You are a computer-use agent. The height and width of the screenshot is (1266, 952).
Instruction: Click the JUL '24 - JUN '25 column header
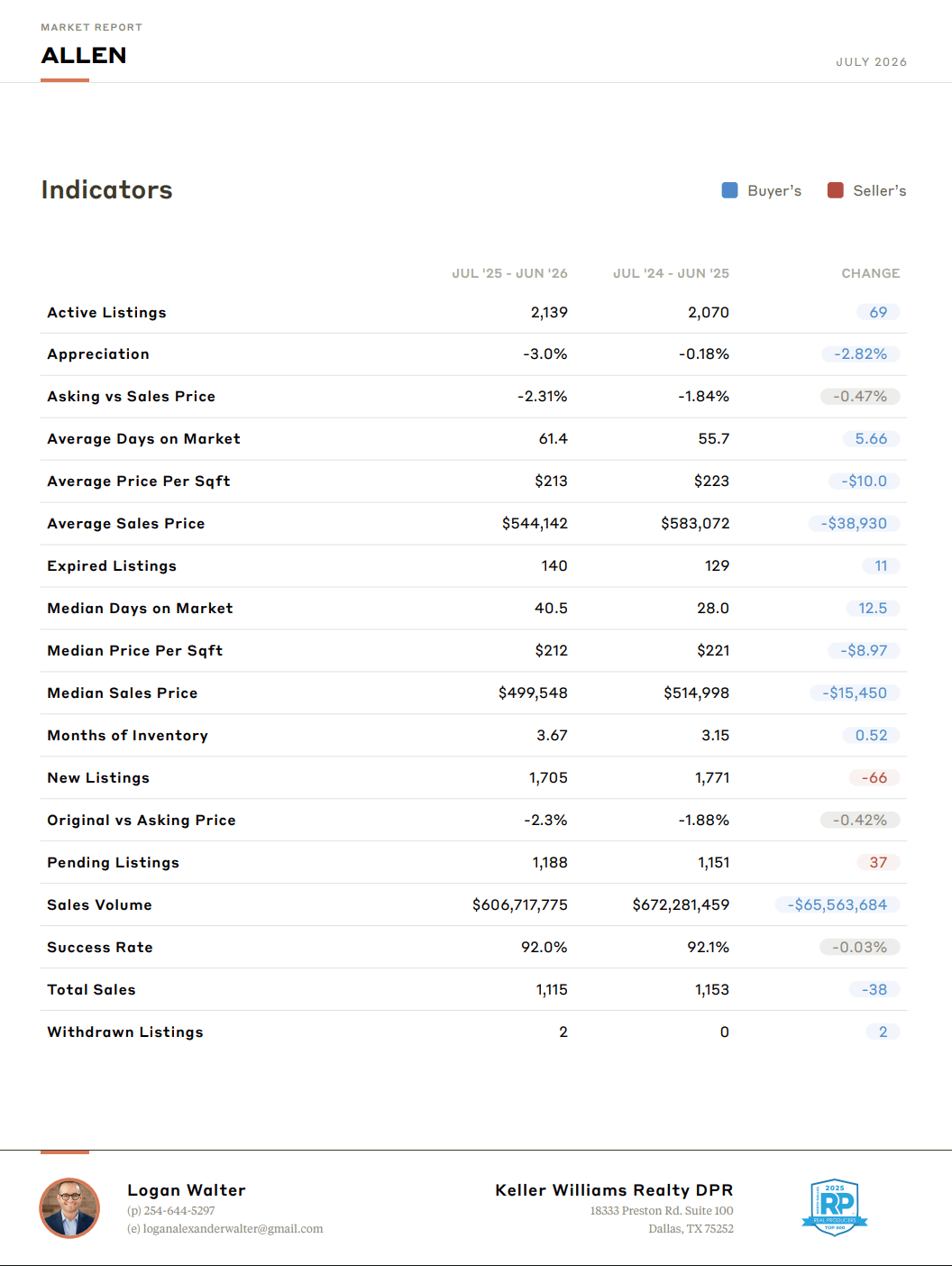(671, 273)
